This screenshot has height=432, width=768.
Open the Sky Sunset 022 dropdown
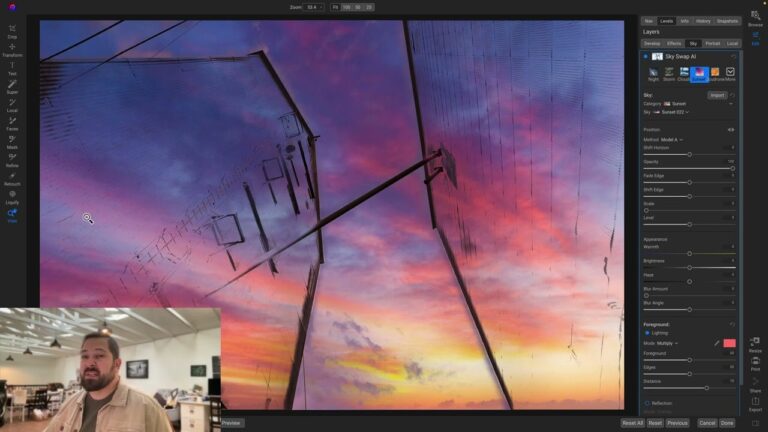pyautogui.click(x=671, y=112)
